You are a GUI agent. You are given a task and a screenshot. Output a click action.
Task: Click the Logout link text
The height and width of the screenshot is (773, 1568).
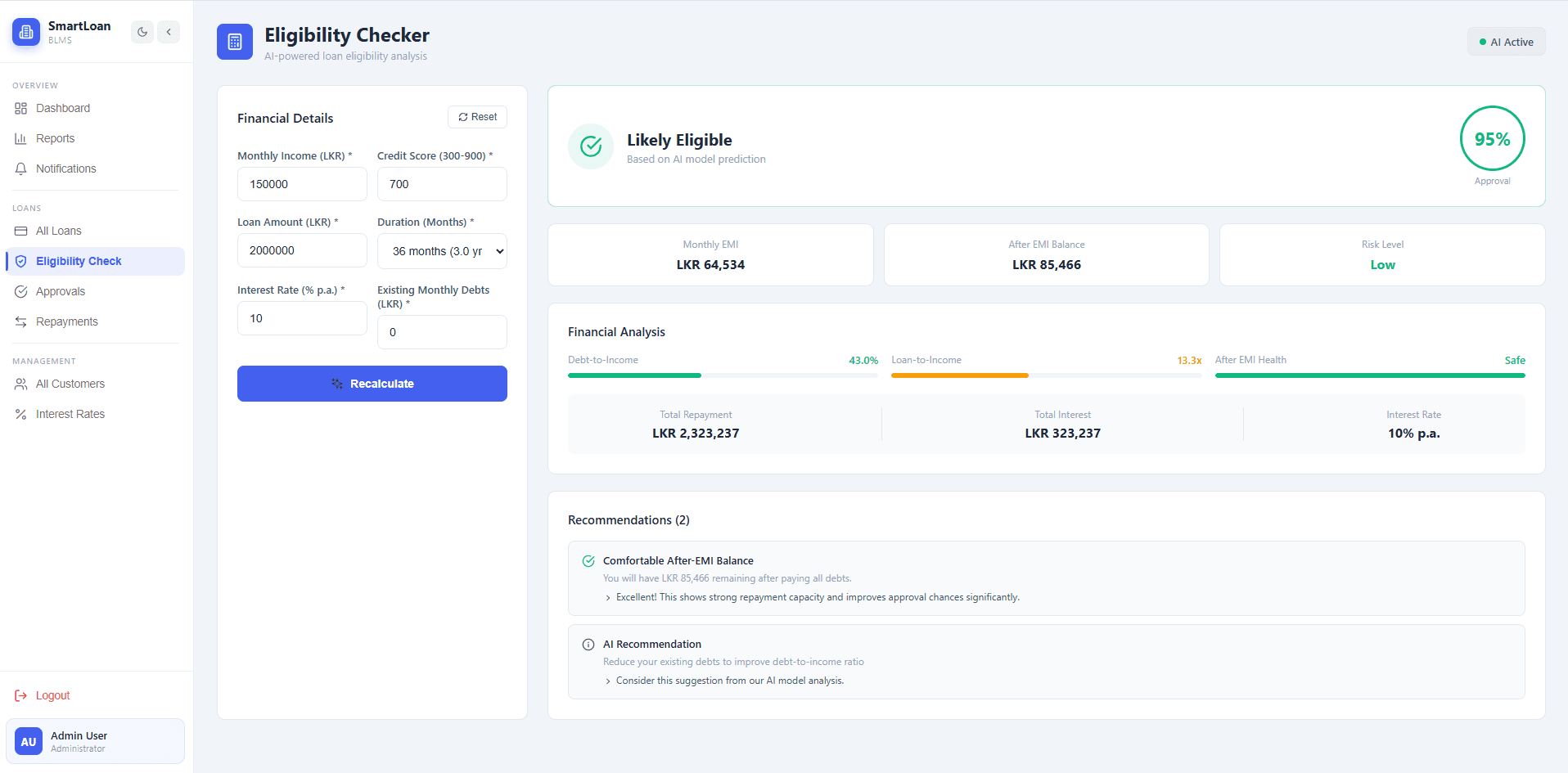pos(53,695)
